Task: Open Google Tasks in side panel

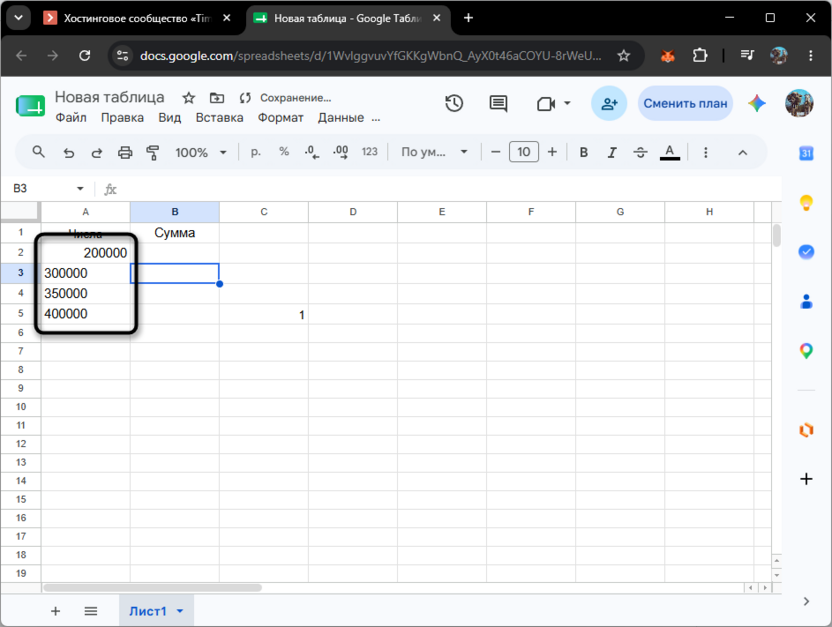Action: click(806, 251)
